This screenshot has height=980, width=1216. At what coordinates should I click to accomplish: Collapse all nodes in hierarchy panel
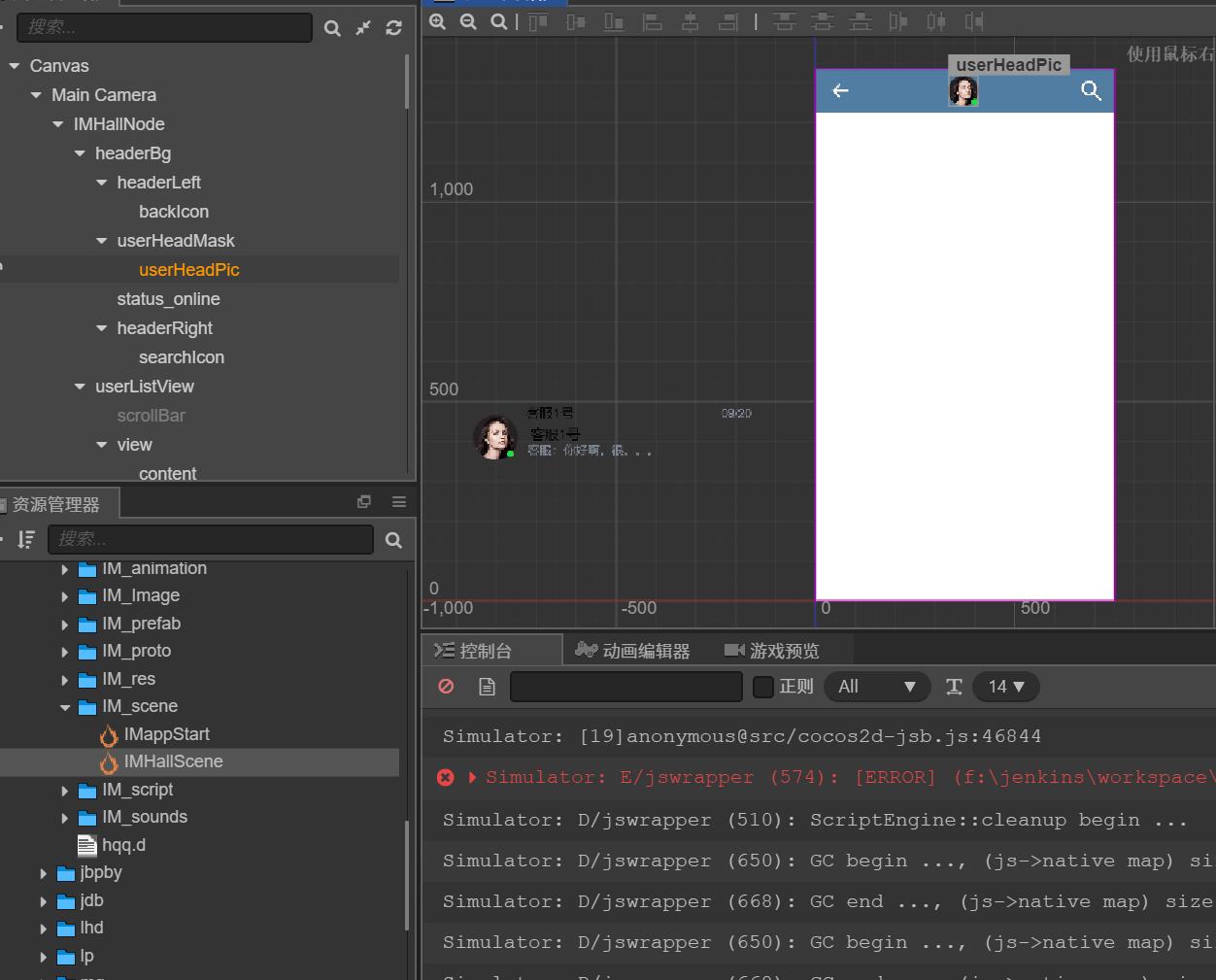pos(363,28)
